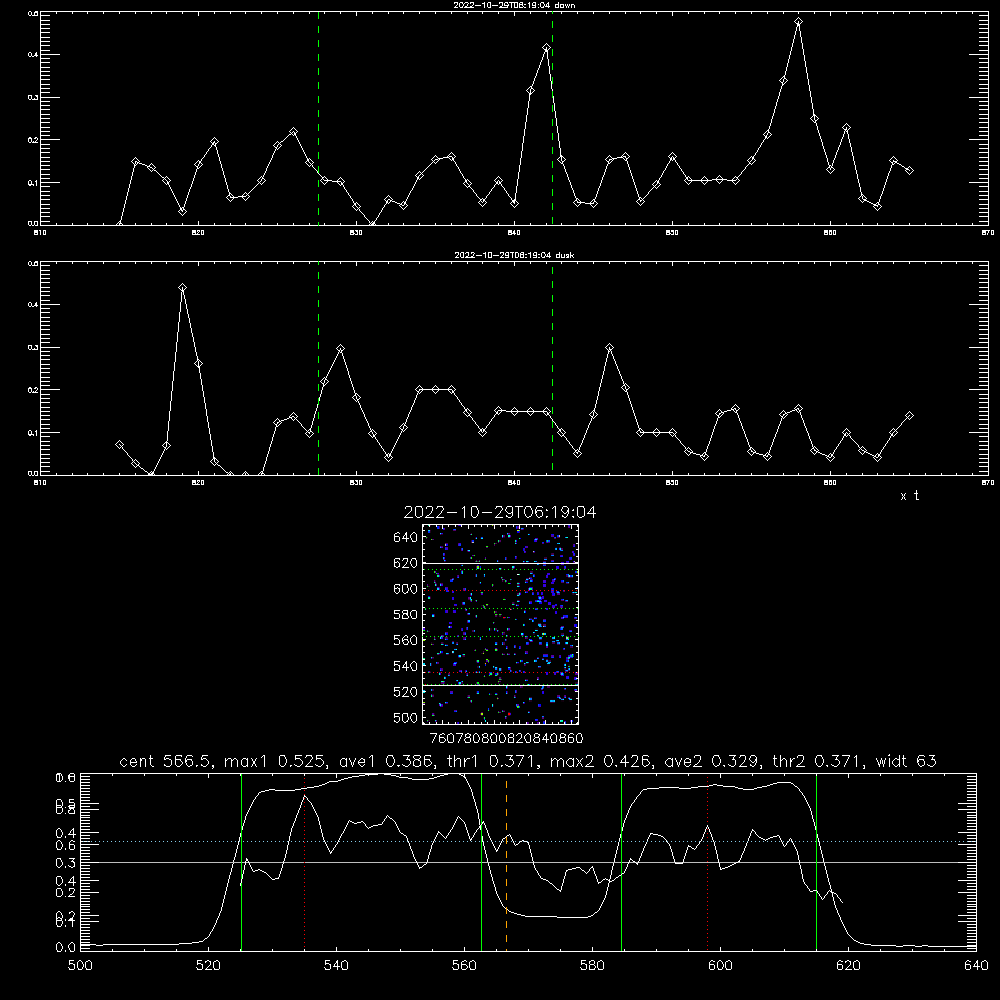This screenshot has height=1000, width=1000.
Task: Click the 640 y-axis label beside the scatter image
Action: pos(406,538)
